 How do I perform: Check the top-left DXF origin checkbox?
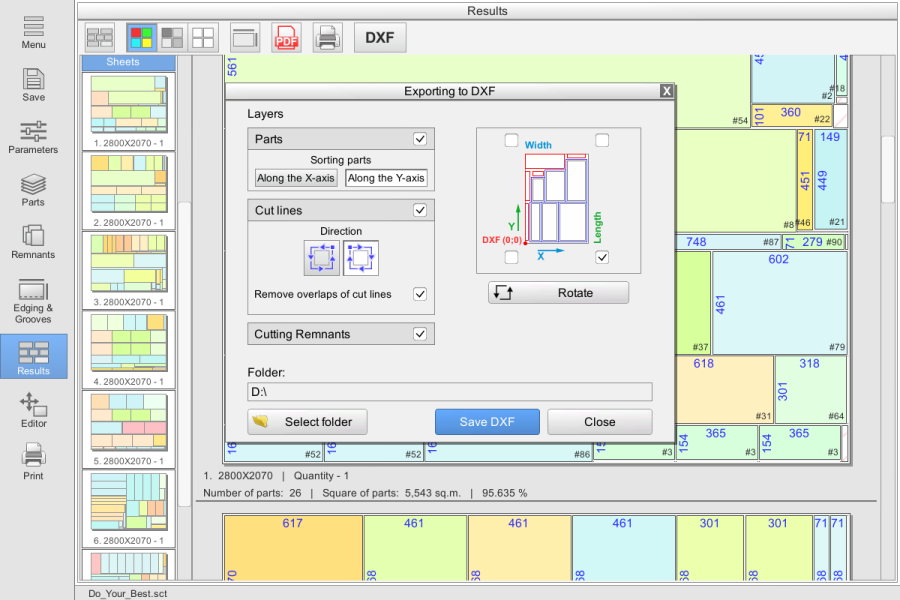pos(511,140)
